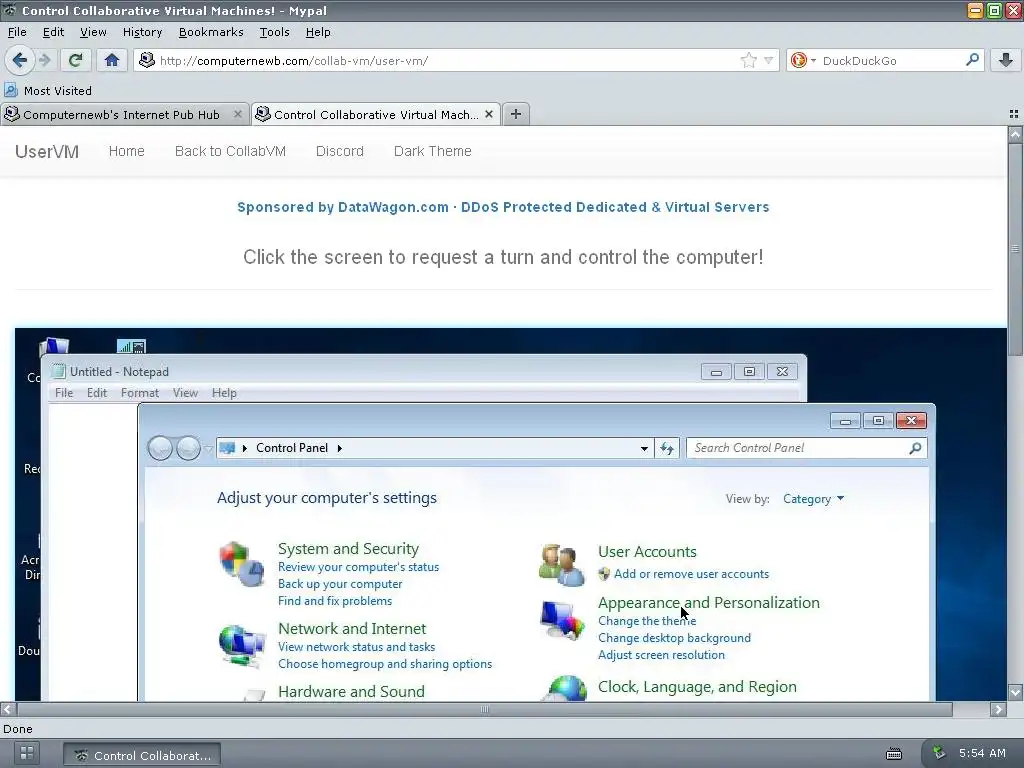1024x768 pixels.
Task: Click the Home link in the UserVM navbar
Action: [127, 151]
